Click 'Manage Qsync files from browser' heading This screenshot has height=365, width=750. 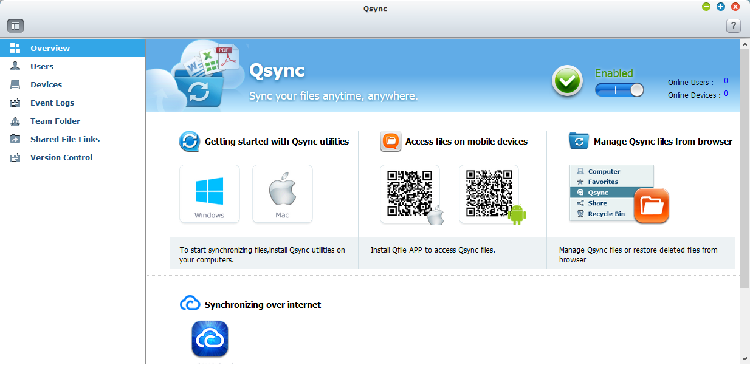(662, 142)
